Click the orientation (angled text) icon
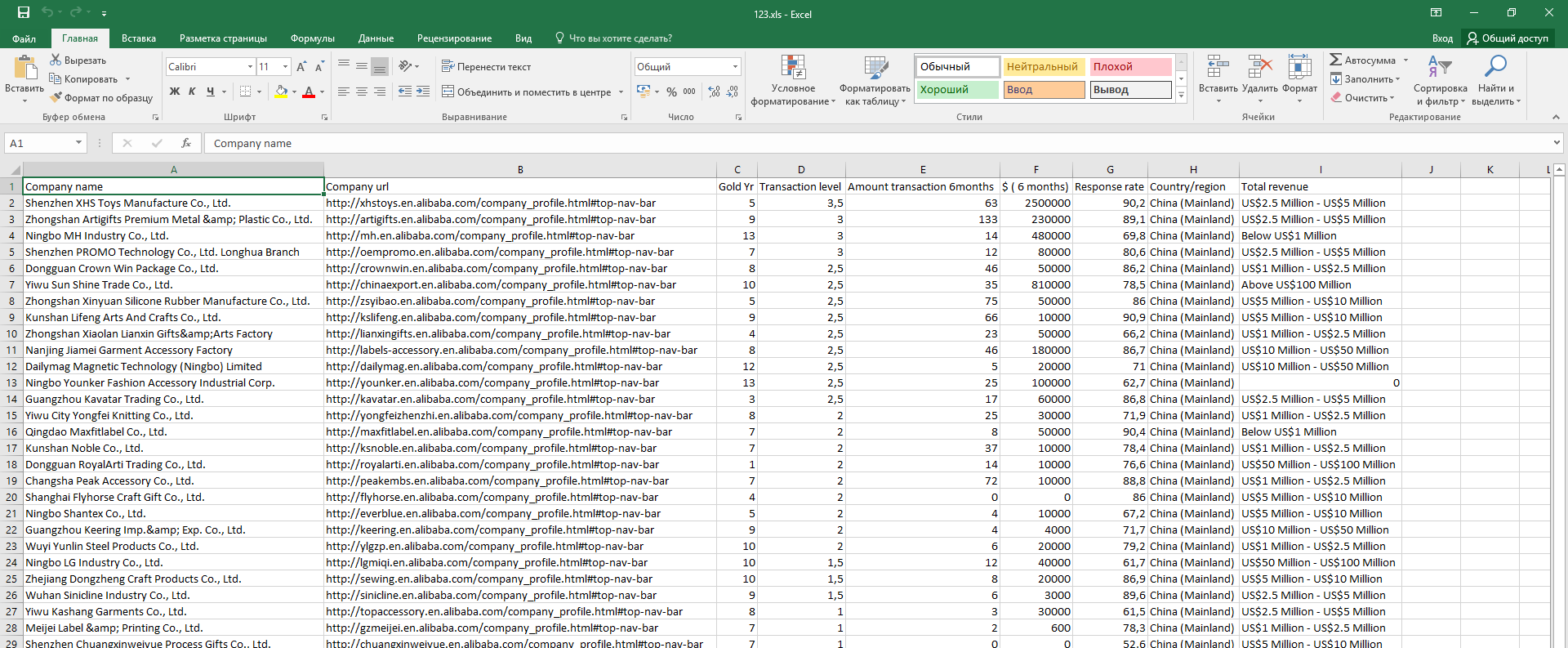Image resolution: width=1568 pixels, height=648 pixels. (405, 66)
